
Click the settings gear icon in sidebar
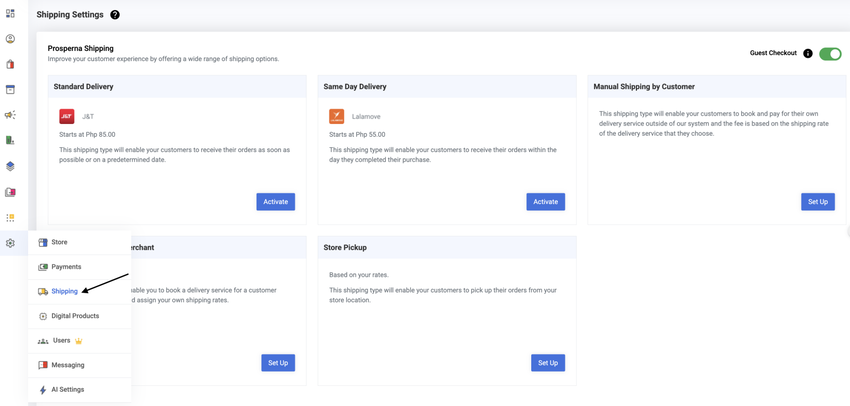[10, 243]
